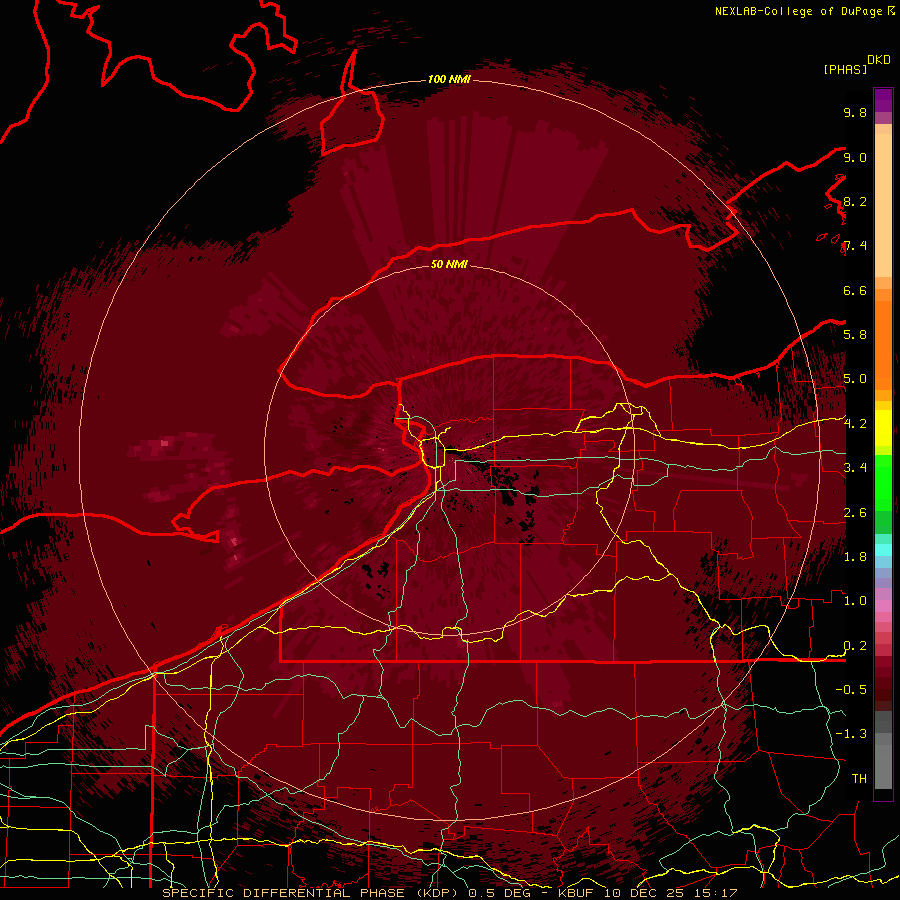Click the dark orange band of color bar

click(x=883, y=344)
